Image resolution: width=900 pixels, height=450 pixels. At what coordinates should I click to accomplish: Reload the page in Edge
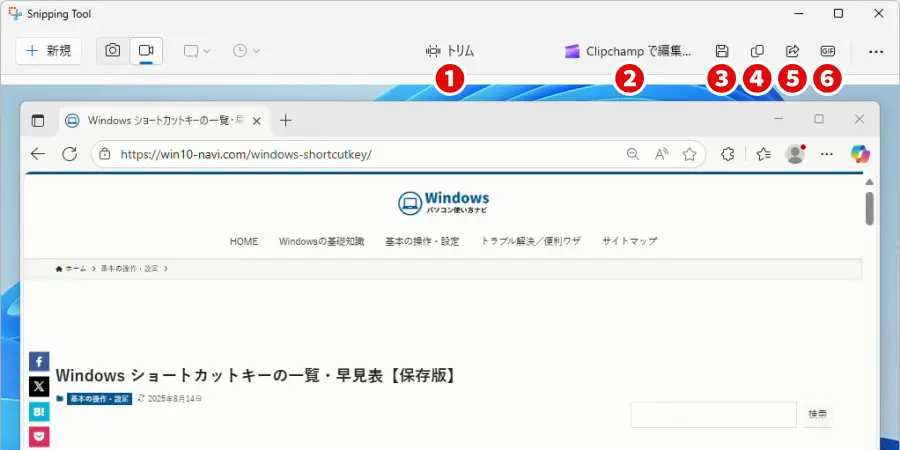(x=69, y=154)
